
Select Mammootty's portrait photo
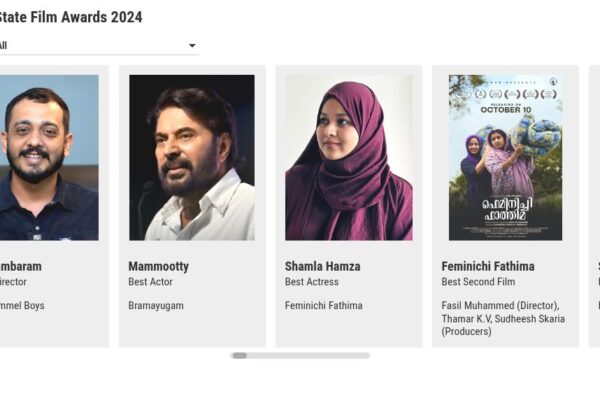pos(192,157)
